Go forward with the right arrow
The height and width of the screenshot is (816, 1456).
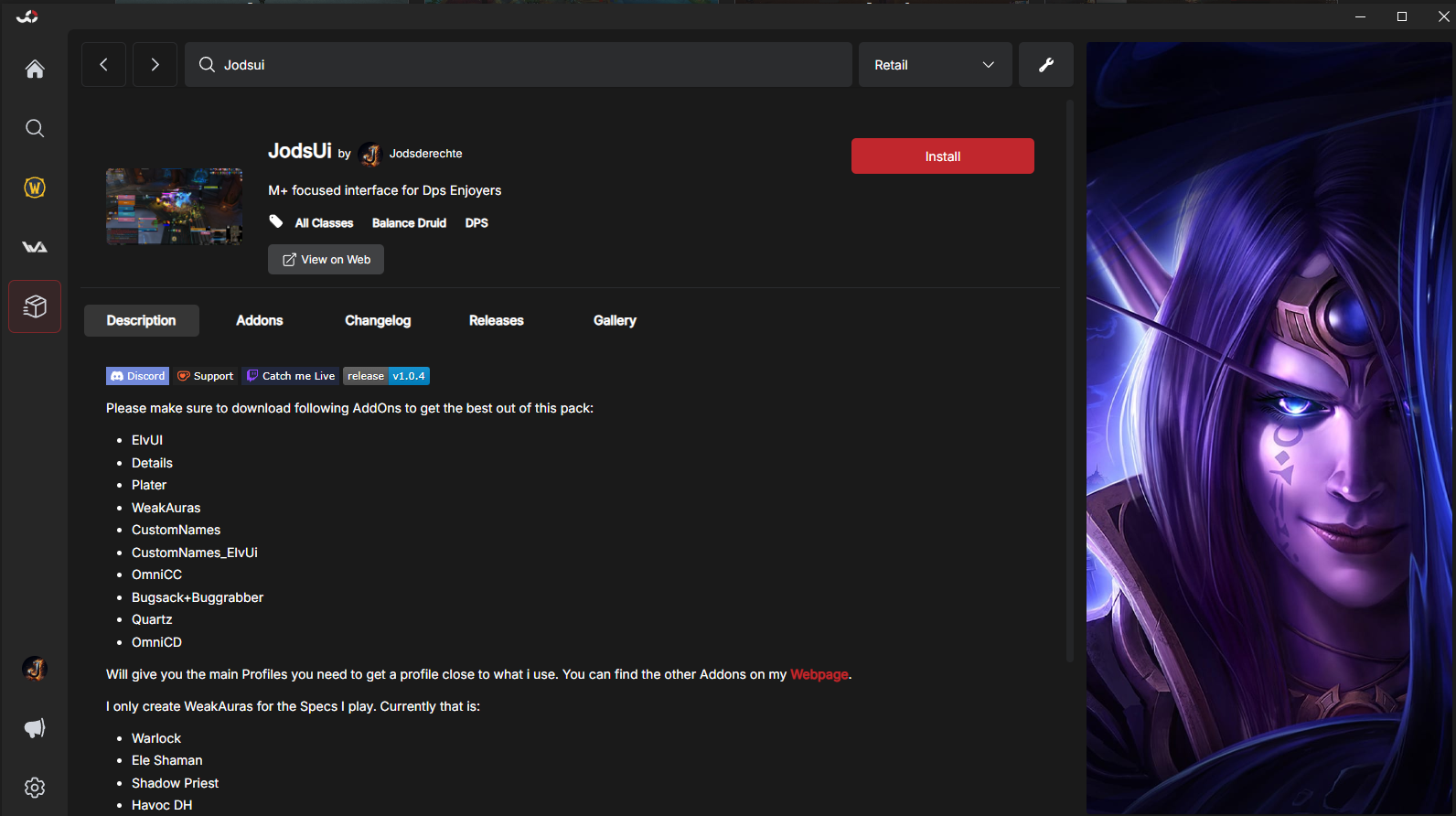[155, 65]
